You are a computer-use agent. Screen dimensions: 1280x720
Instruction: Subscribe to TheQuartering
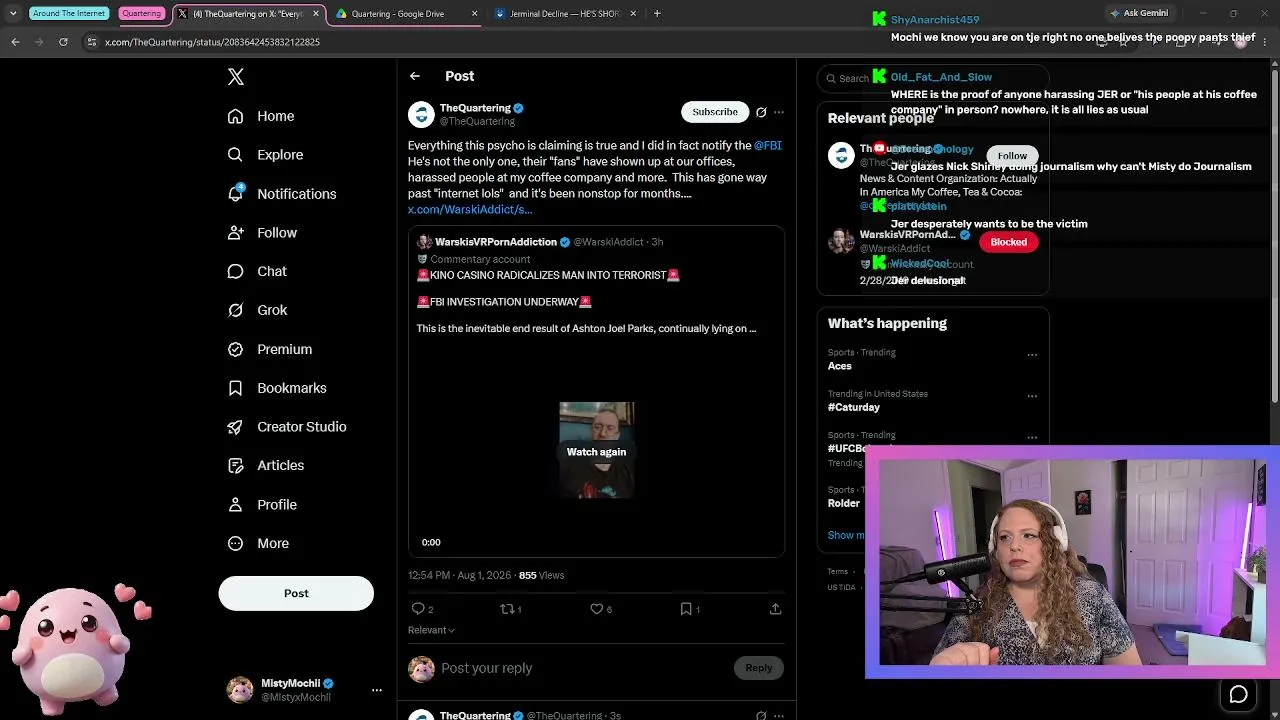coord(715,112)
